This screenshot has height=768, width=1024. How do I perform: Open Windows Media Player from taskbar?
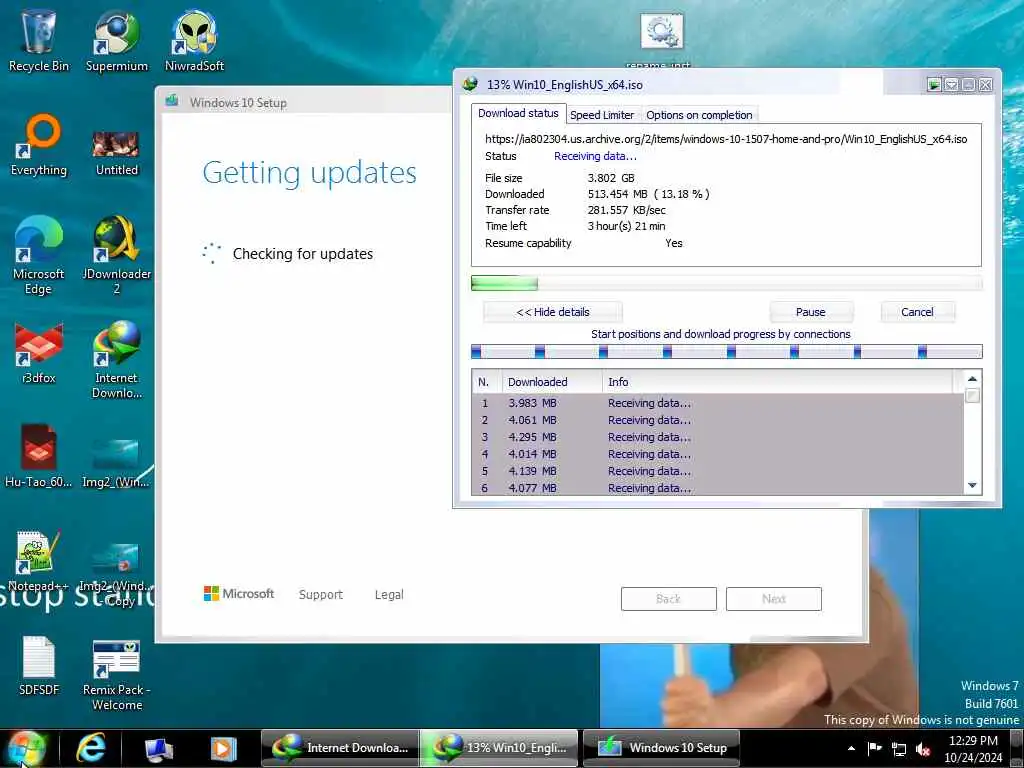(223, 749)
